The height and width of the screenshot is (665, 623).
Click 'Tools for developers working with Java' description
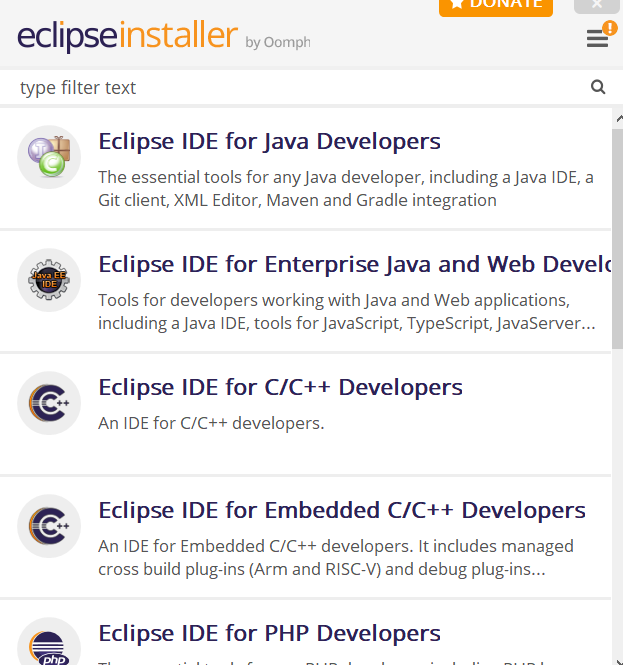click(346, 312)
